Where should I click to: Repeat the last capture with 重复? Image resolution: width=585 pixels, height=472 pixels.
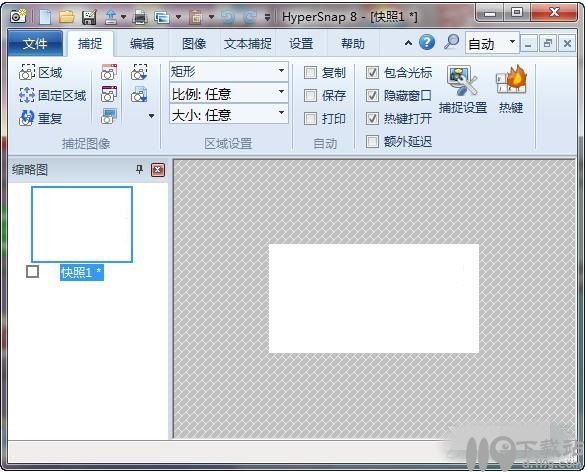pyautogui.click(x=40, y=118)
